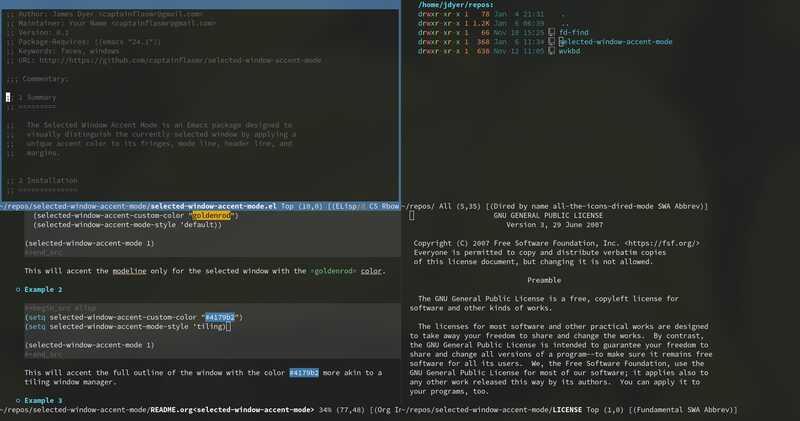Click the fd-find folder icon in dired
Screen dimensions: 800x421
(x=552, y=33)
